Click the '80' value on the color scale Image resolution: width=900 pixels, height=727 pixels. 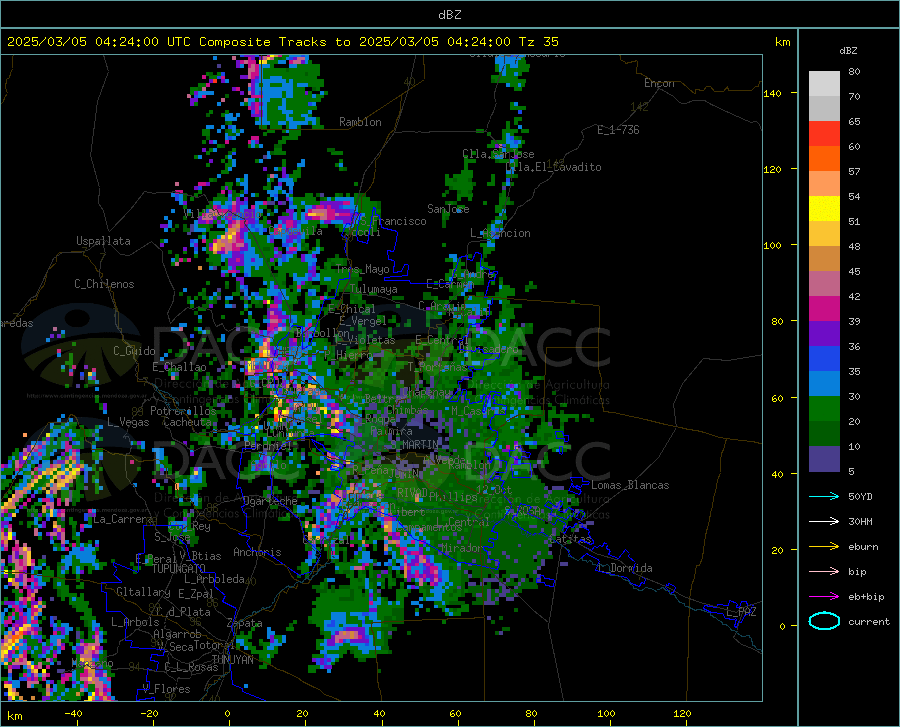(854, 71)
